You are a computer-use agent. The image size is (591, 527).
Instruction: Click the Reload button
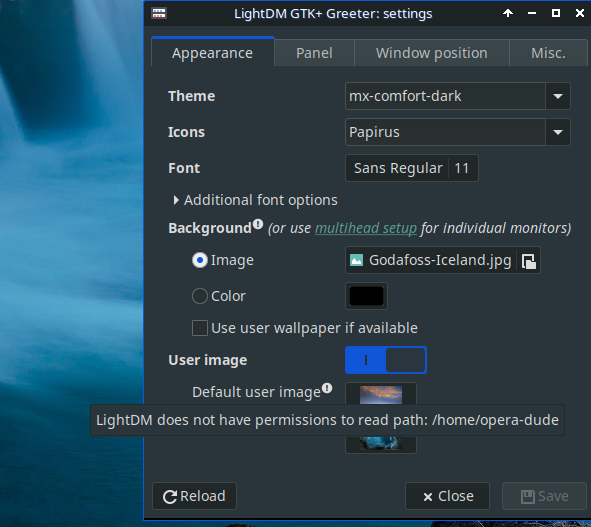(194, 496)
